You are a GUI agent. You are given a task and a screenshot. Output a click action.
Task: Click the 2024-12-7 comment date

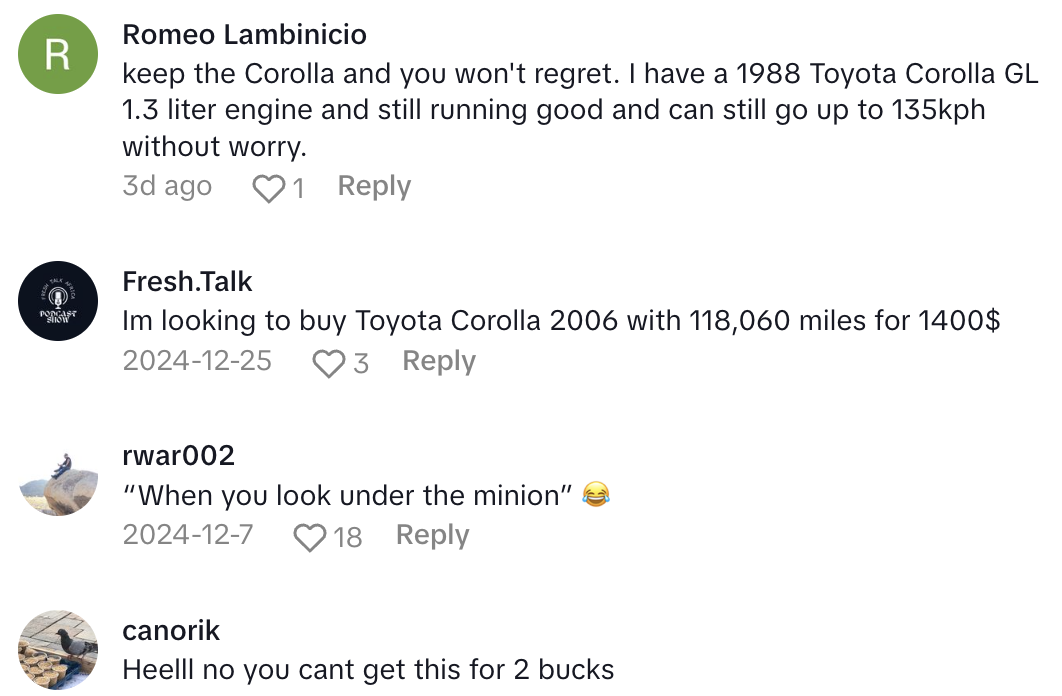coord(188,535)
